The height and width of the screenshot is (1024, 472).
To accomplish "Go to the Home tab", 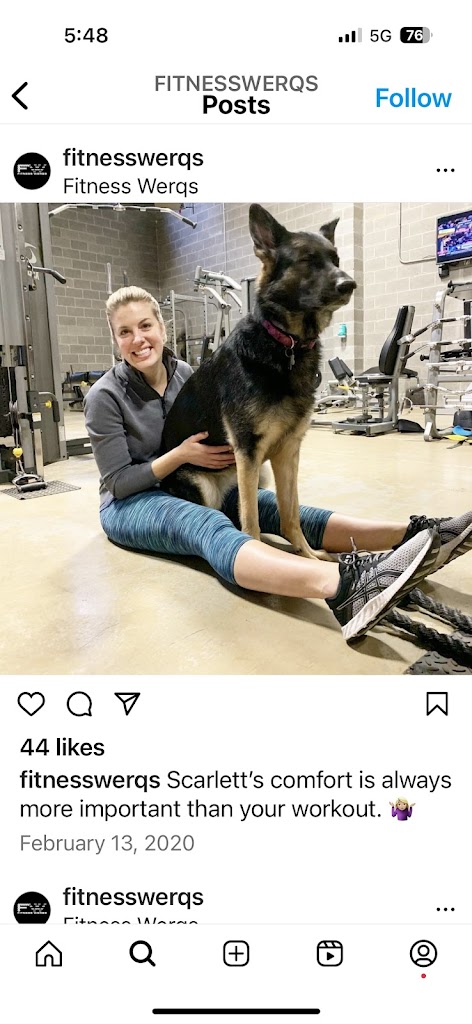I will [49, 954].
